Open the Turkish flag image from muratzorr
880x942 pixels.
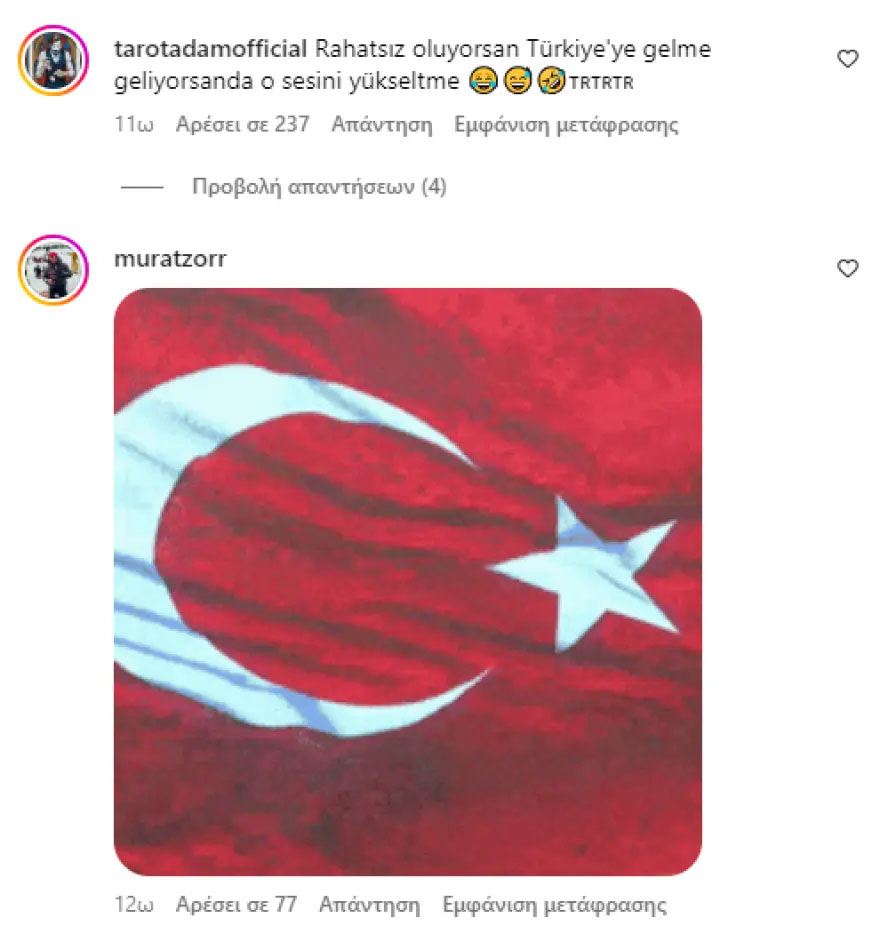tap(408, 582)
